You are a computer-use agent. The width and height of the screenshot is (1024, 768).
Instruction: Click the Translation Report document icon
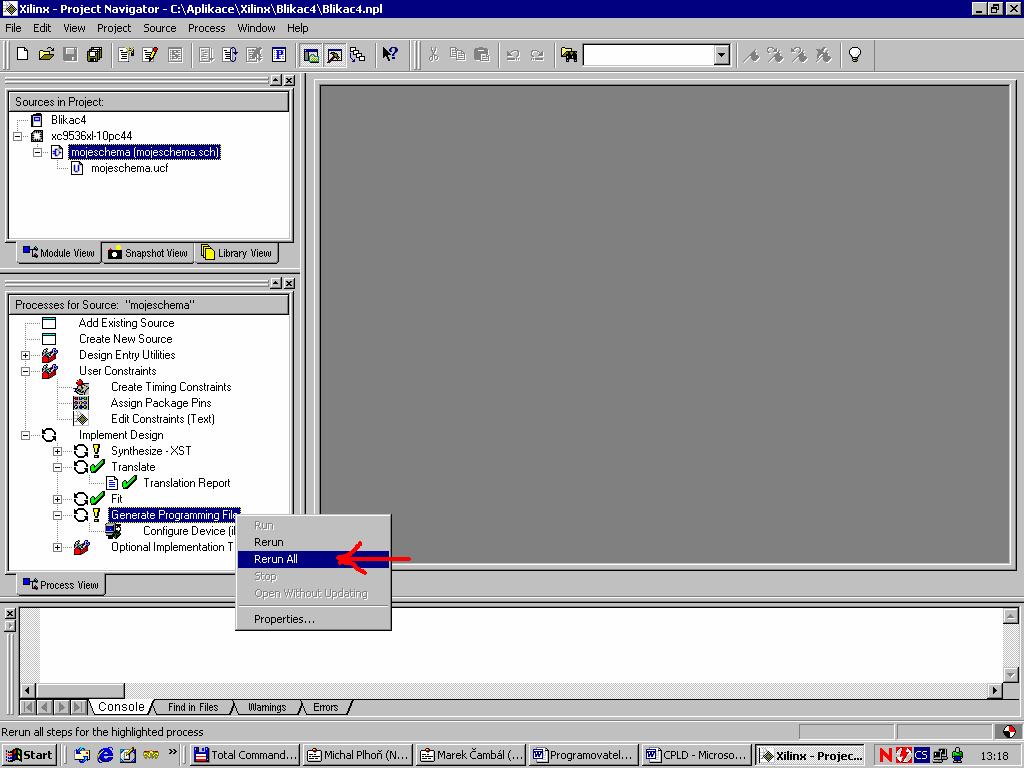112,483
